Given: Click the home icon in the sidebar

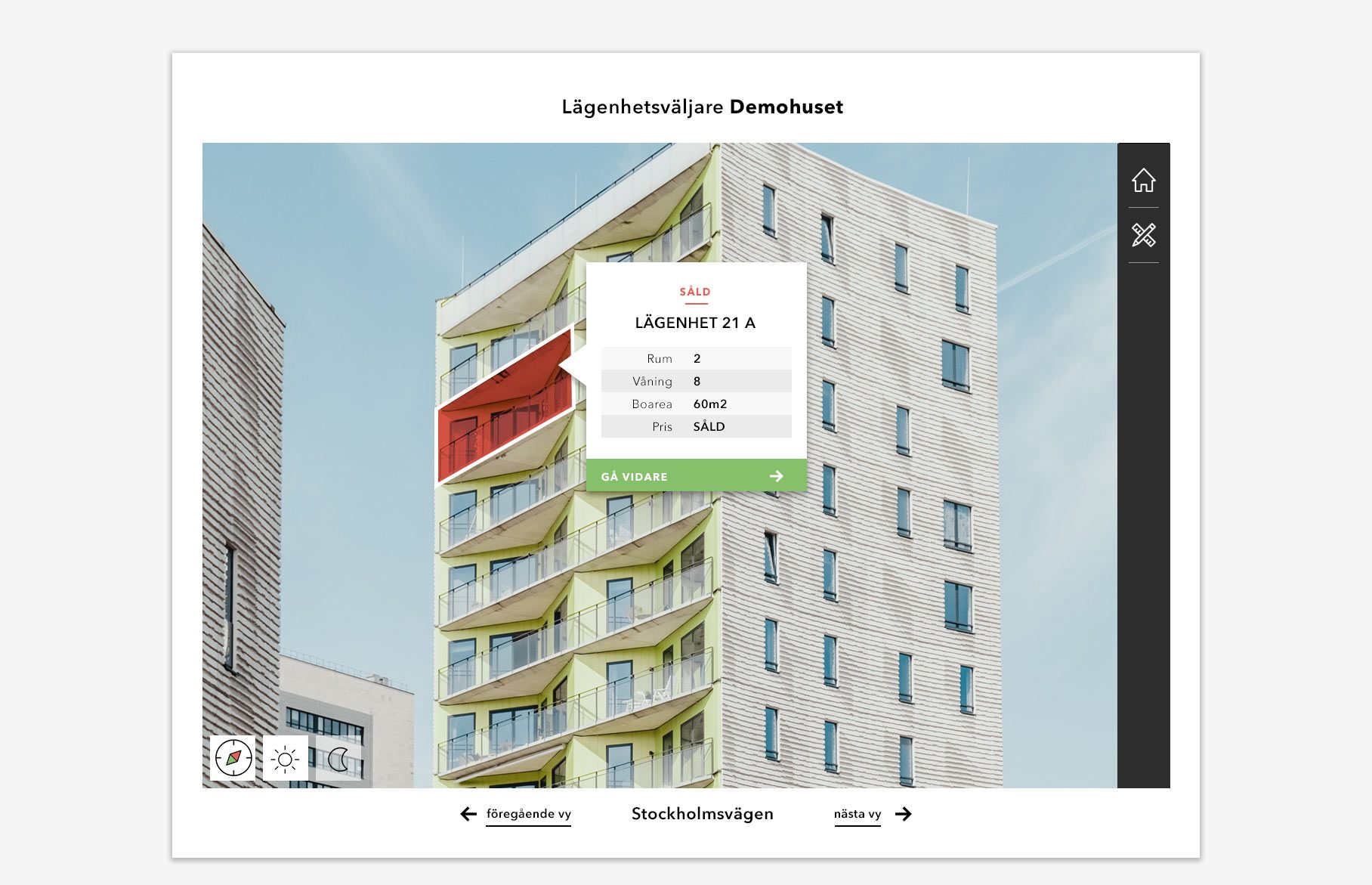Looking at the screenshot, I should (x=1143, y=181).
